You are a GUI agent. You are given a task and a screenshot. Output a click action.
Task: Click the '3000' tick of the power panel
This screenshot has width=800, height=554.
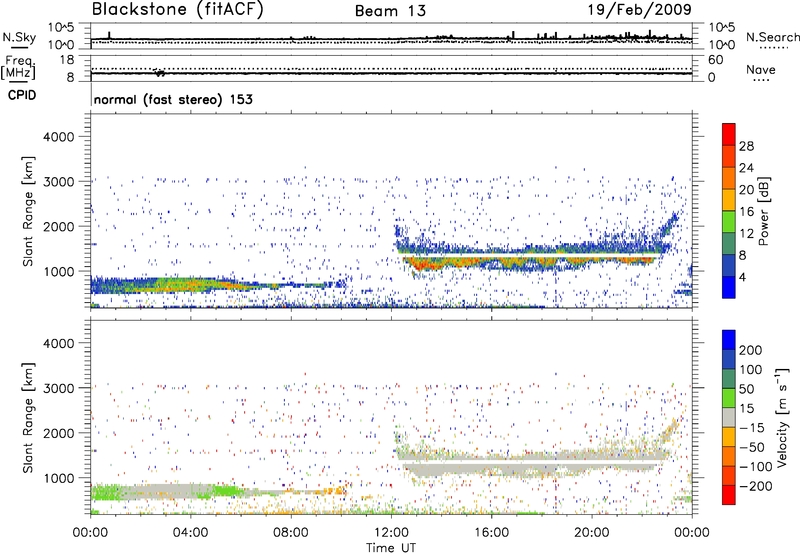[x=58, y=182]
